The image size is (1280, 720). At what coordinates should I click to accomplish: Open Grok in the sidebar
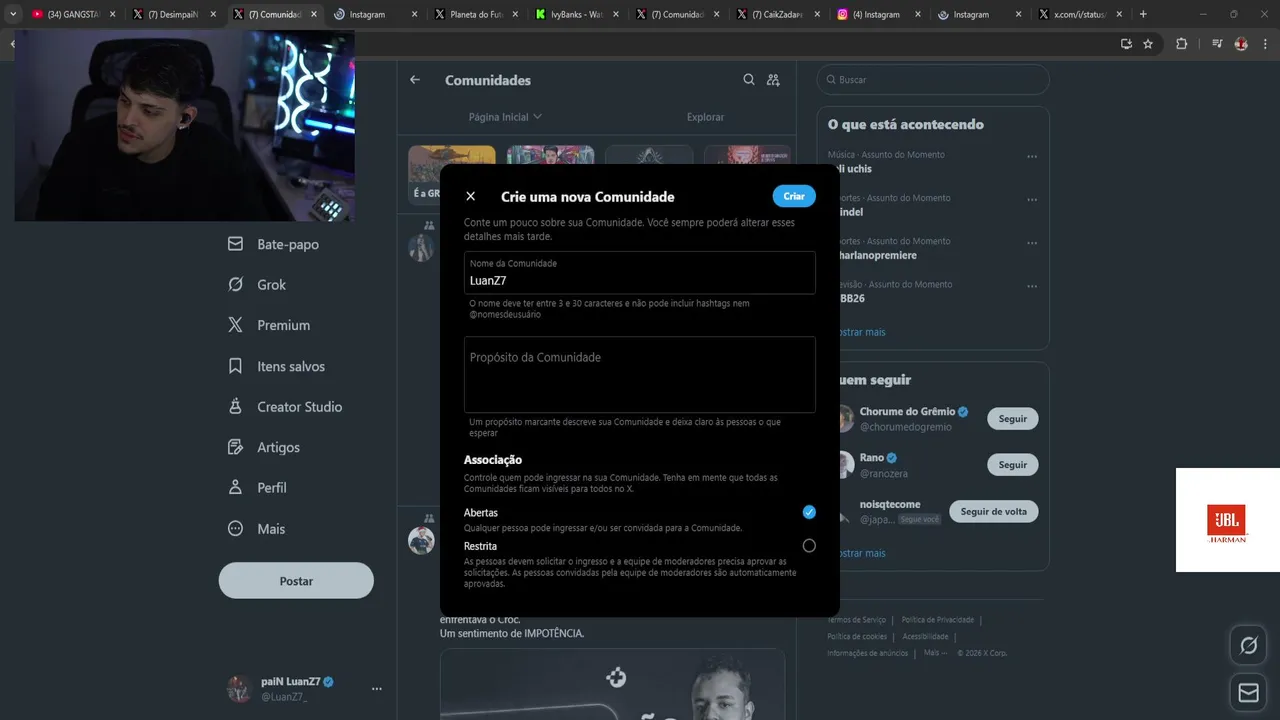click(x=257, y=285)
